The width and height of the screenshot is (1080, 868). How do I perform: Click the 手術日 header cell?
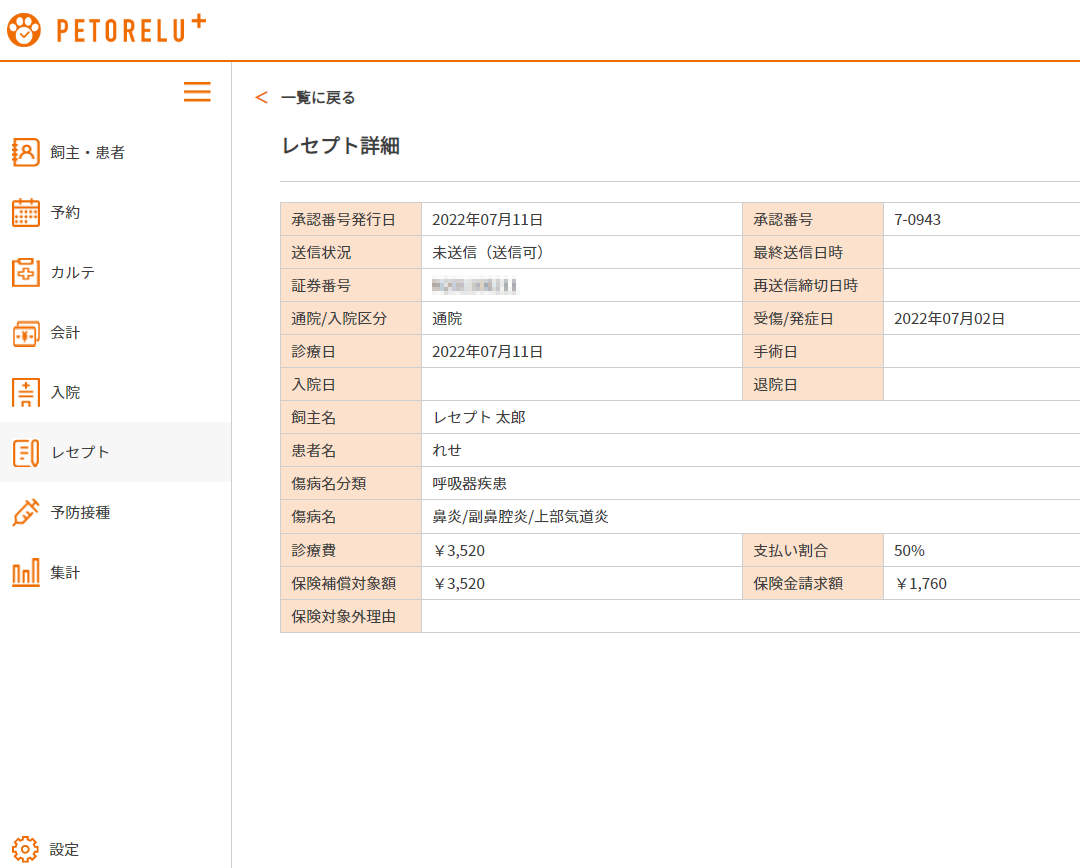tap(813, 352)
